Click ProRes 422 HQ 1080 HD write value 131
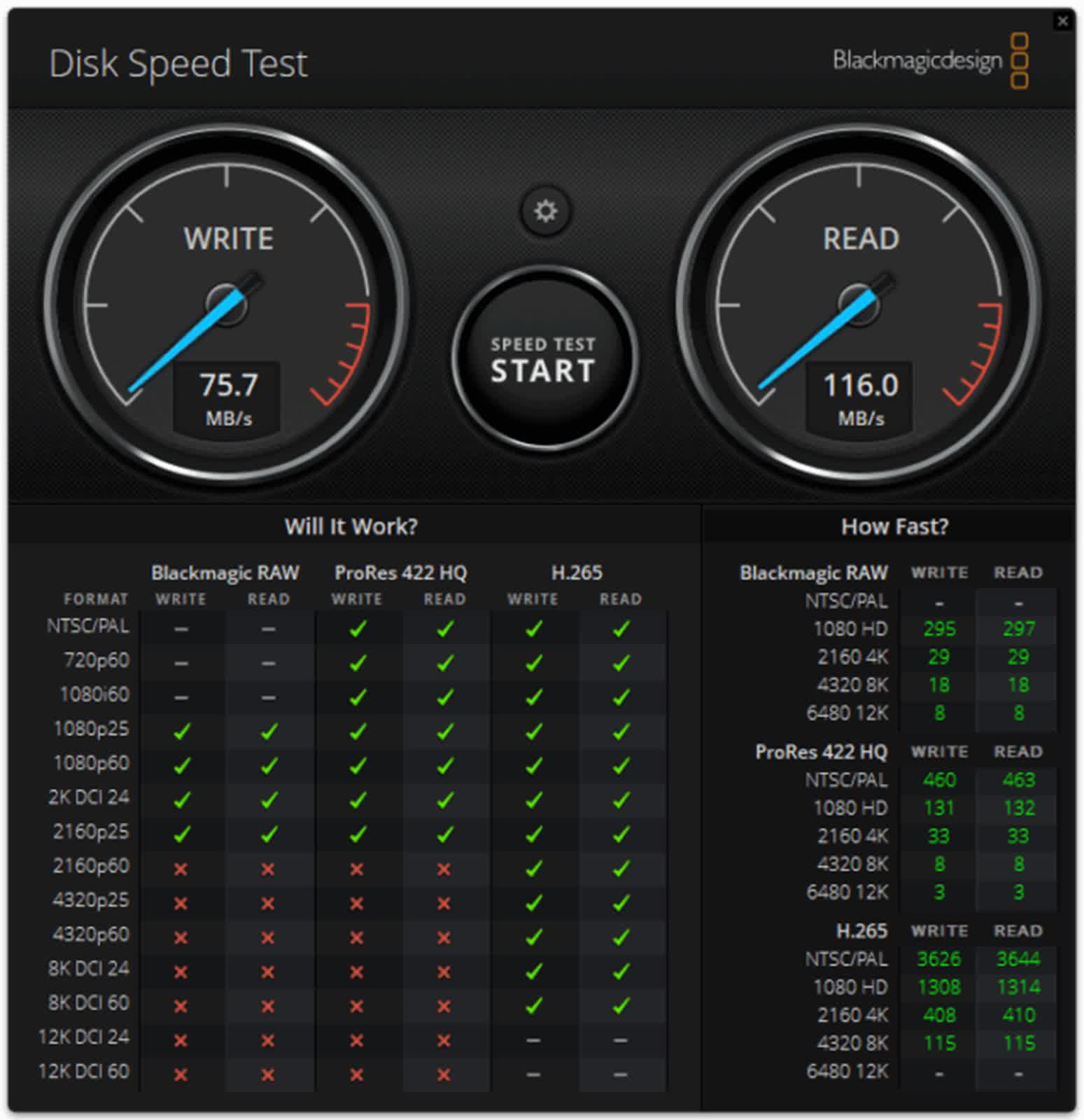This screenshot has width=1084, height=1120. pos(939,808)
